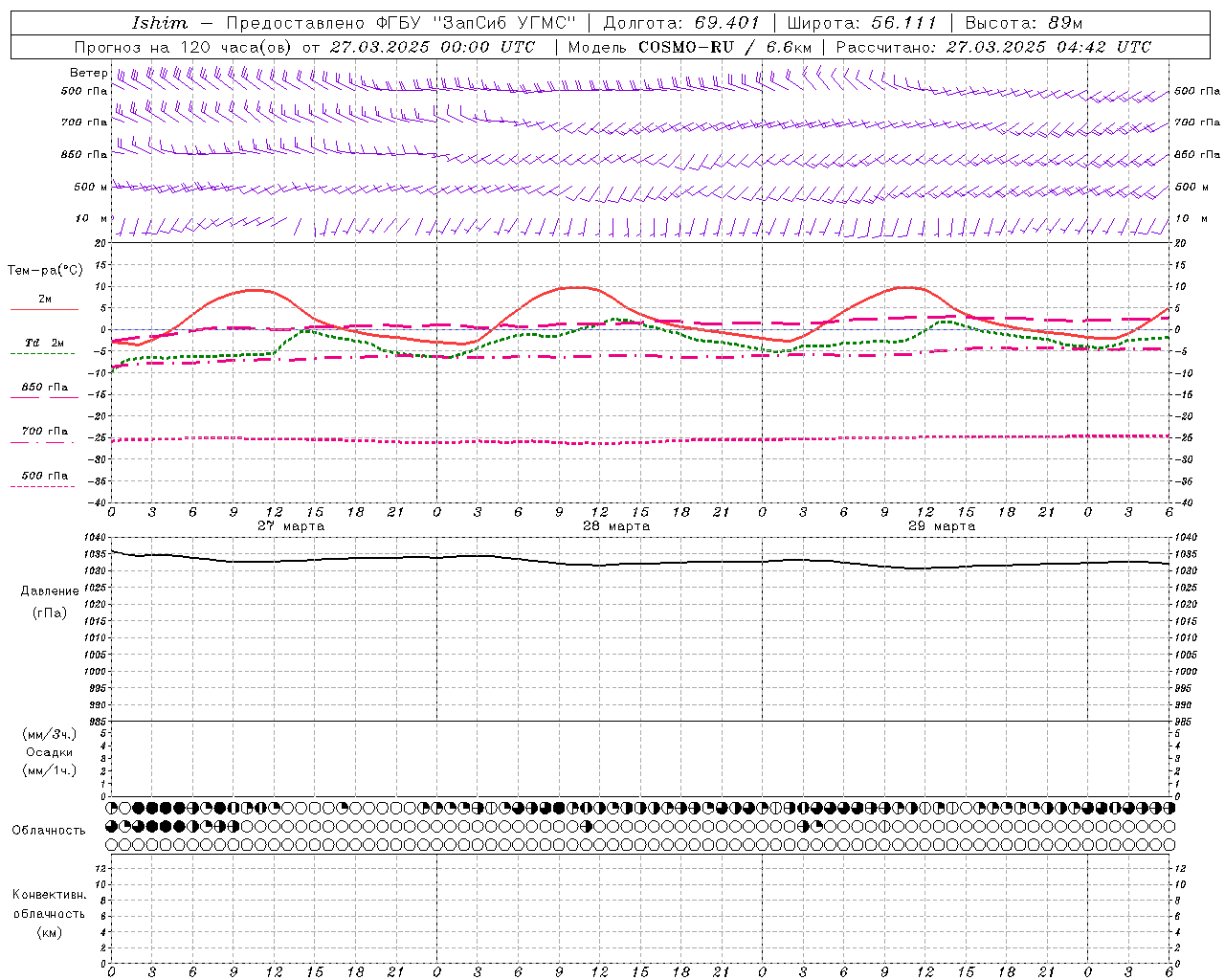This screenshot has width=1225, height=980.
Task: Click the "(мм/1ч.)" precipitation unit label
Action: point(50,770)
